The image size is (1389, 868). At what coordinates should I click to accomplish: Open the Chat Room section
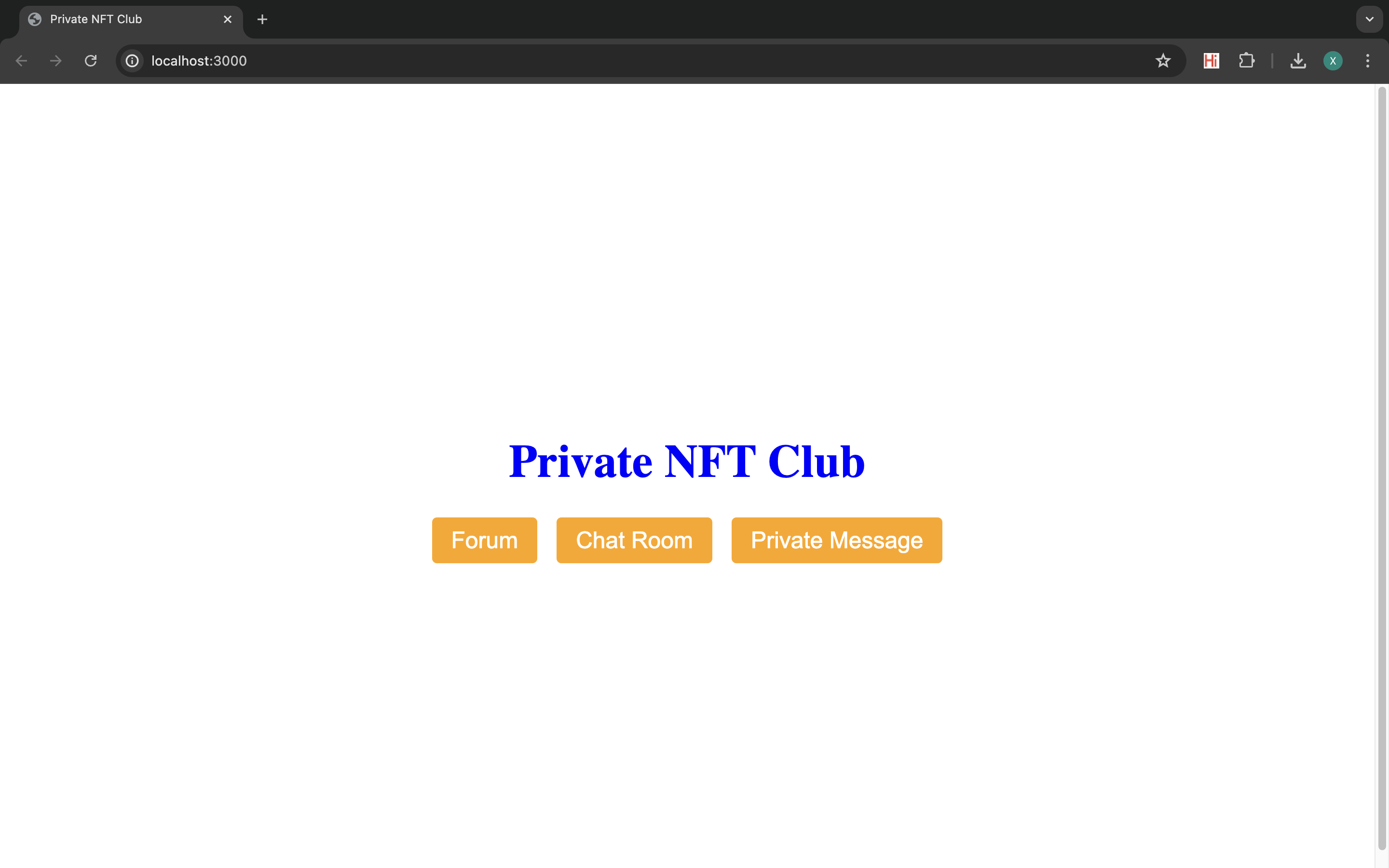[x=634, y=540]
